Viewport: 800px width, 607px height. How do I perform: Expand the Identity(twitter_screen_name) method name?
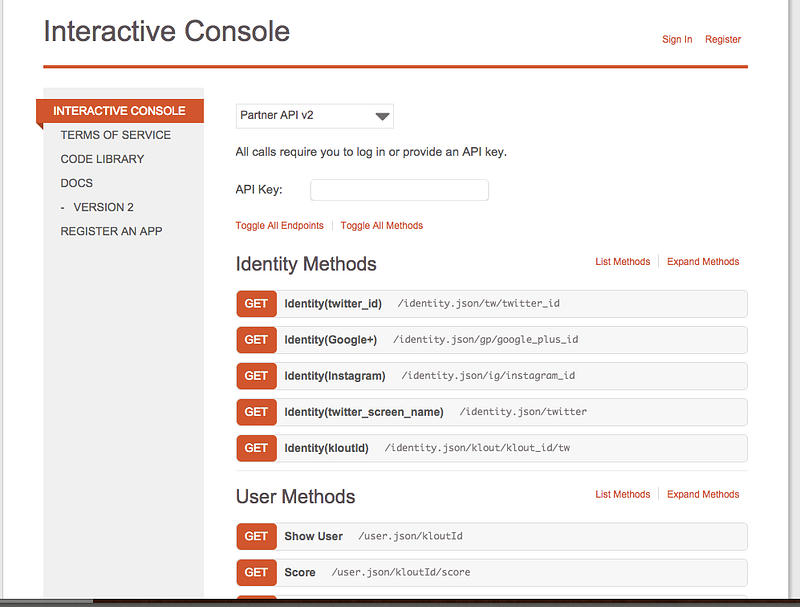364,412
